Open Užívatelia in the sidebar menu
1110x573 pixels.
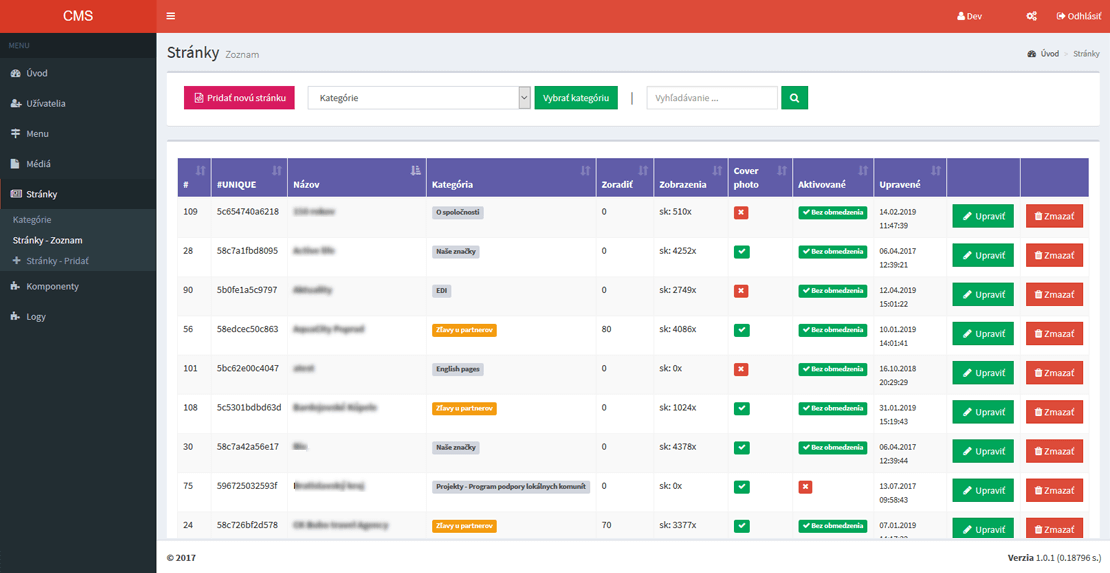78,103
